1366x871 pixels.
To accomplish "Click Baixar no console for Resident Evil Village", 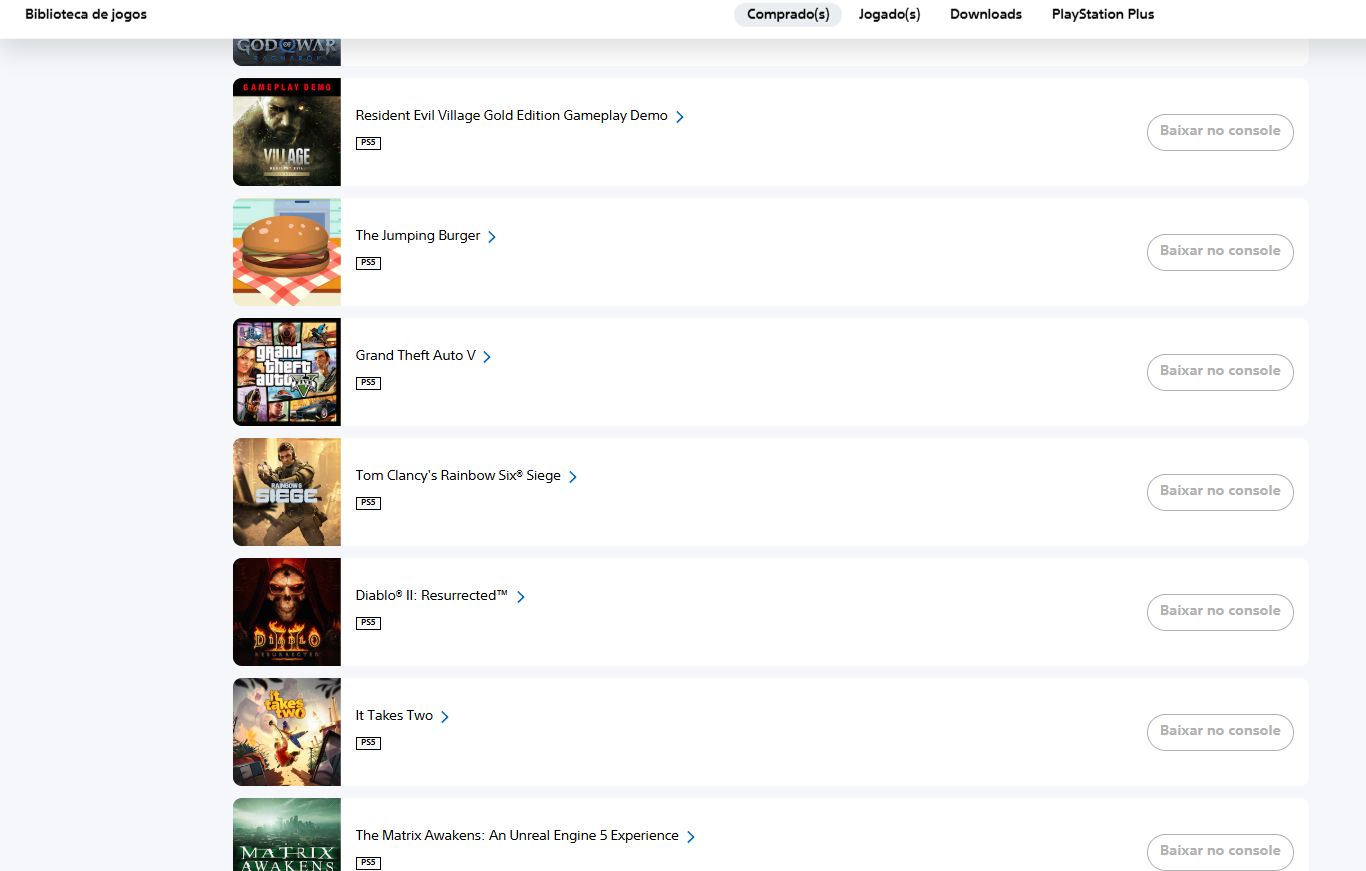I will [1220, 131].
